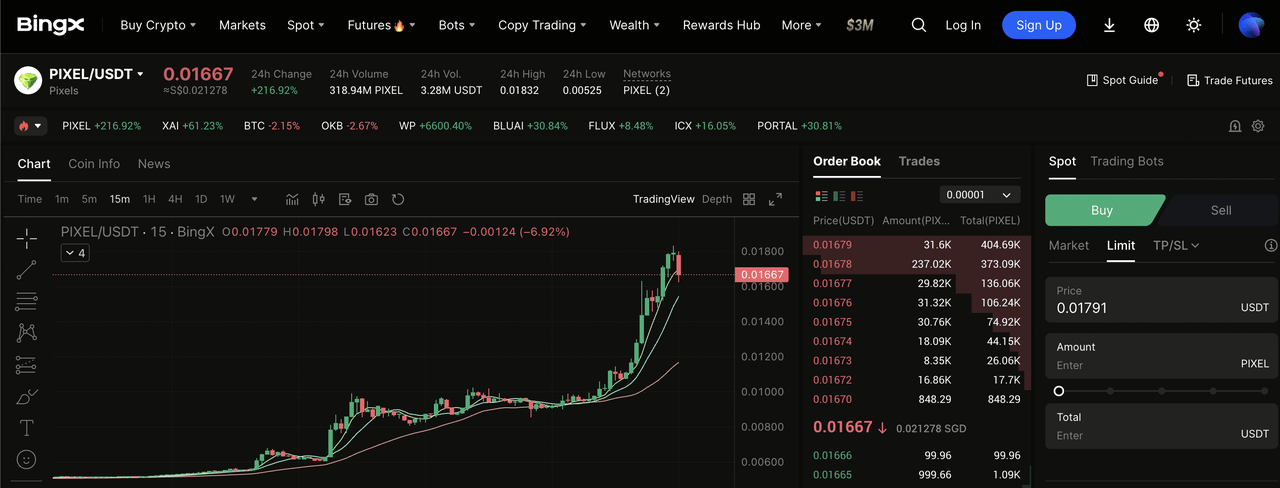Open the PIXEL/USDT pair selector
The image size is (1280, 488).
97,74
